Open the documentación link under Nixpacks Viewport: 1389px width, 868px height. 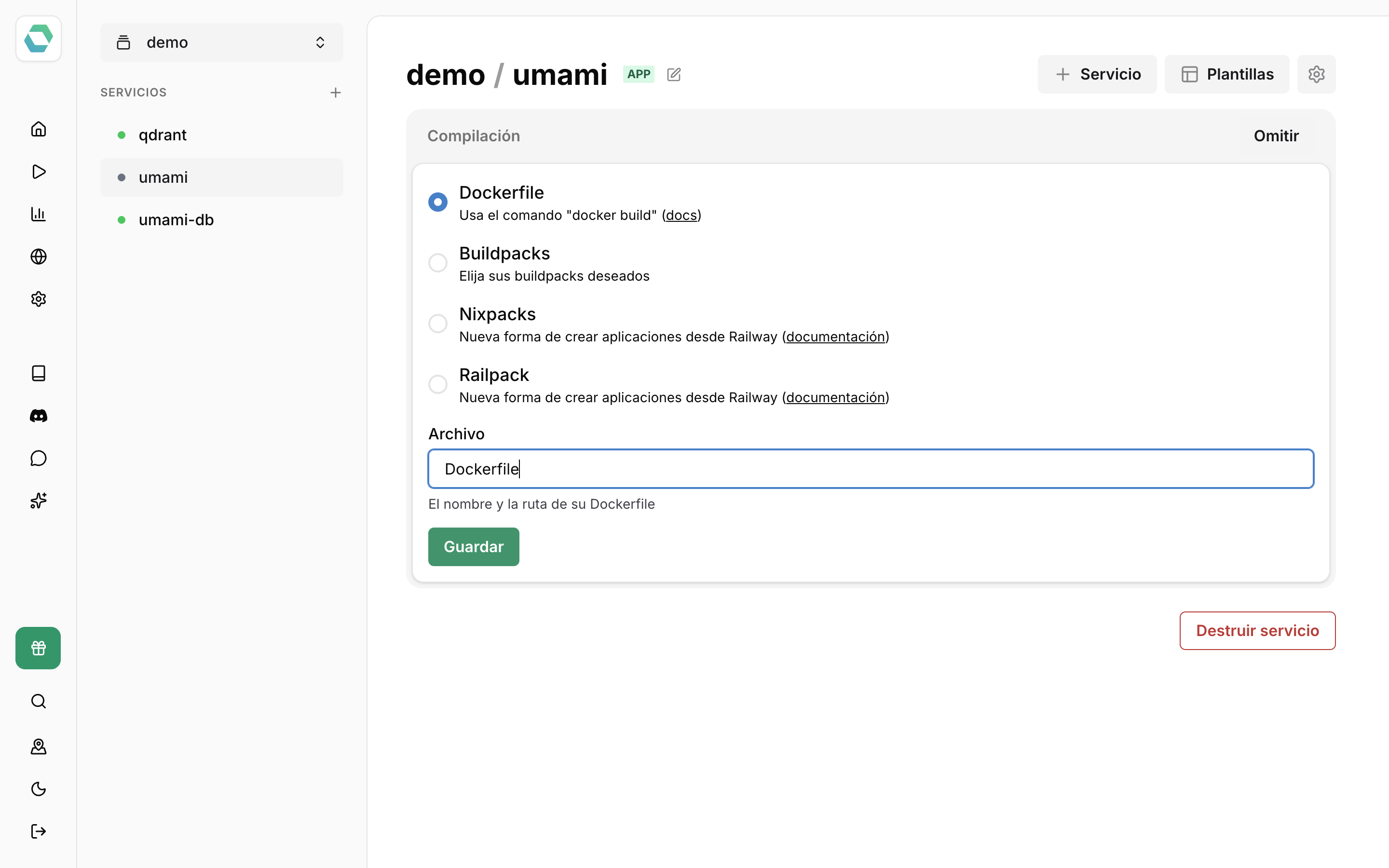coord(835,337)
